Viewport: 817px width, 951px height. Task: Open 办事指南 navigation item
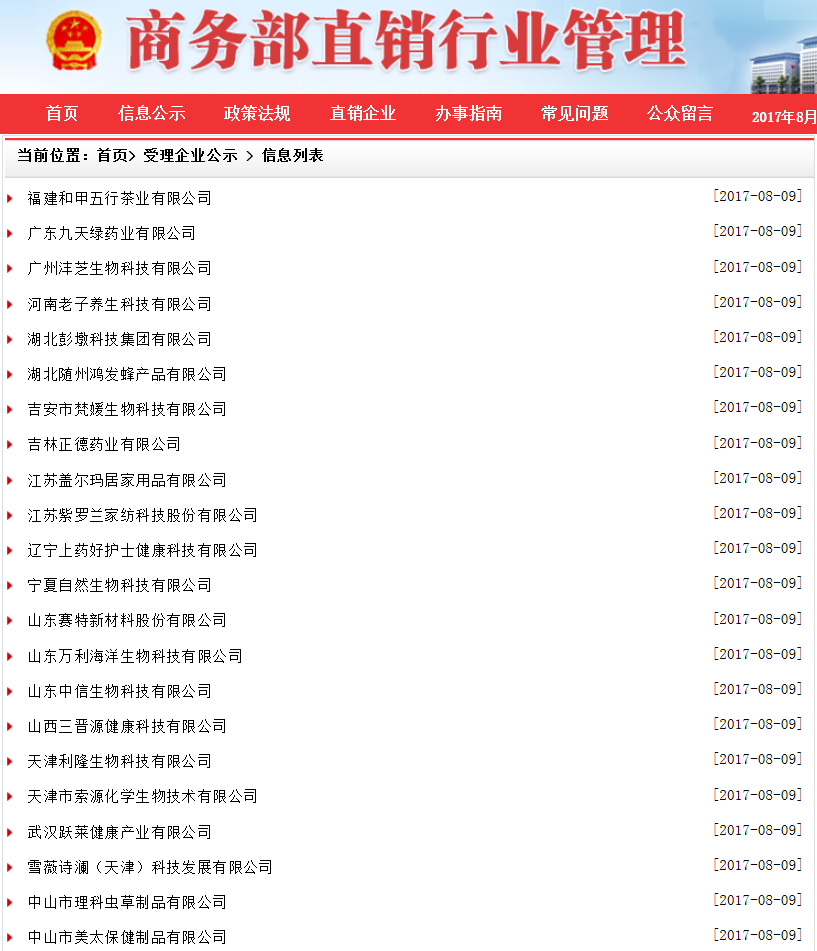468,114
